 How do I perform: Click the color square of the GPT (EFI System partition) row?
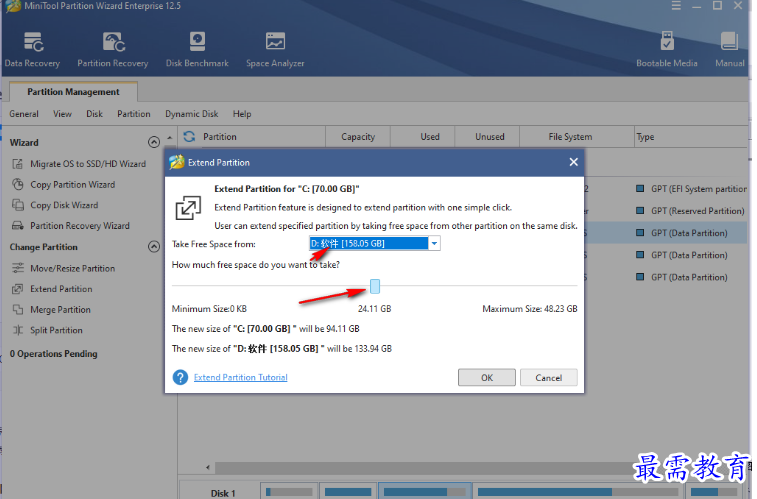tap(640, 189)
